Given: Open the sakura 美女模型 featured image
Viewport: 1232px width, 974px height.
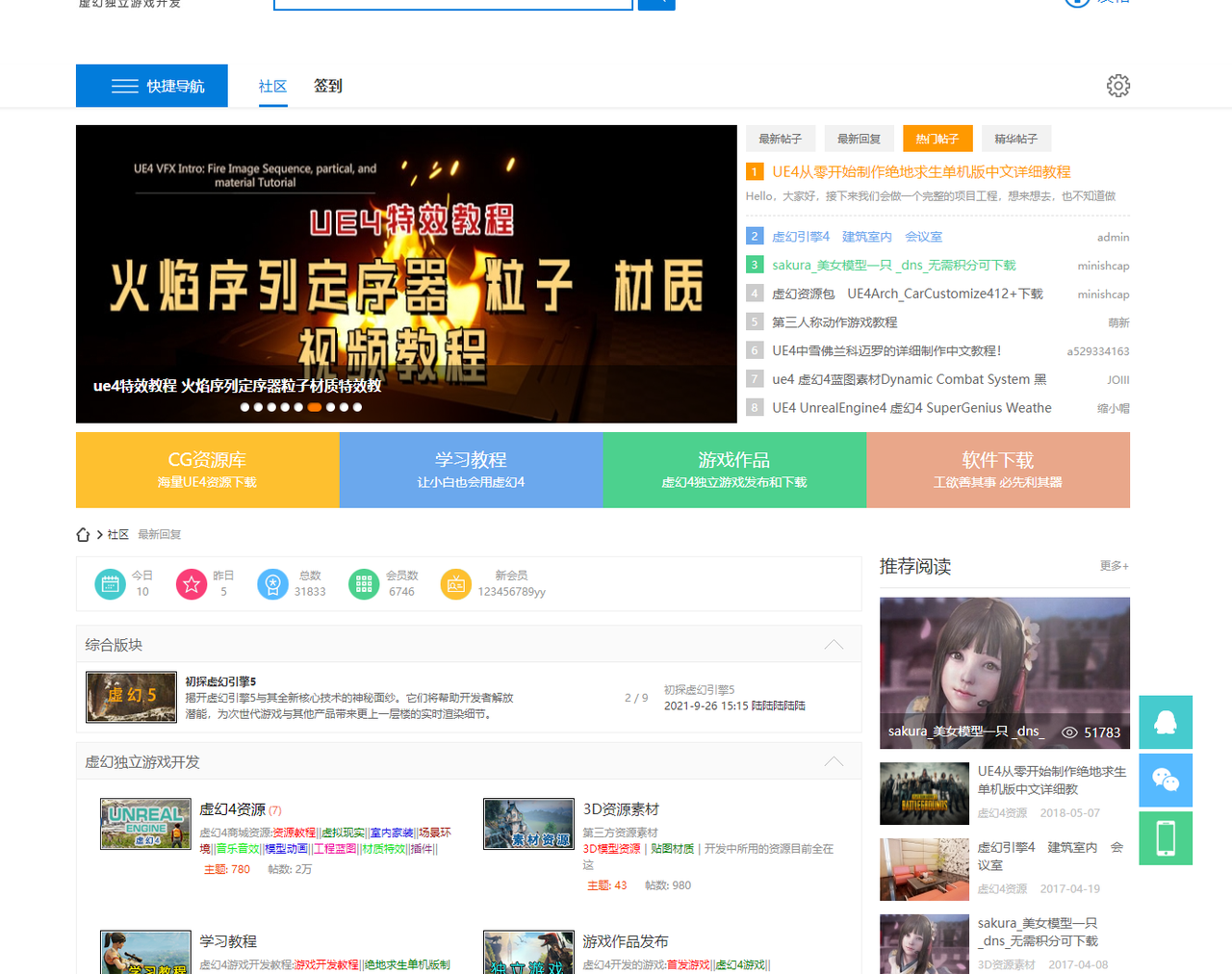Looking at the screenshot, I should point(1005,673).
